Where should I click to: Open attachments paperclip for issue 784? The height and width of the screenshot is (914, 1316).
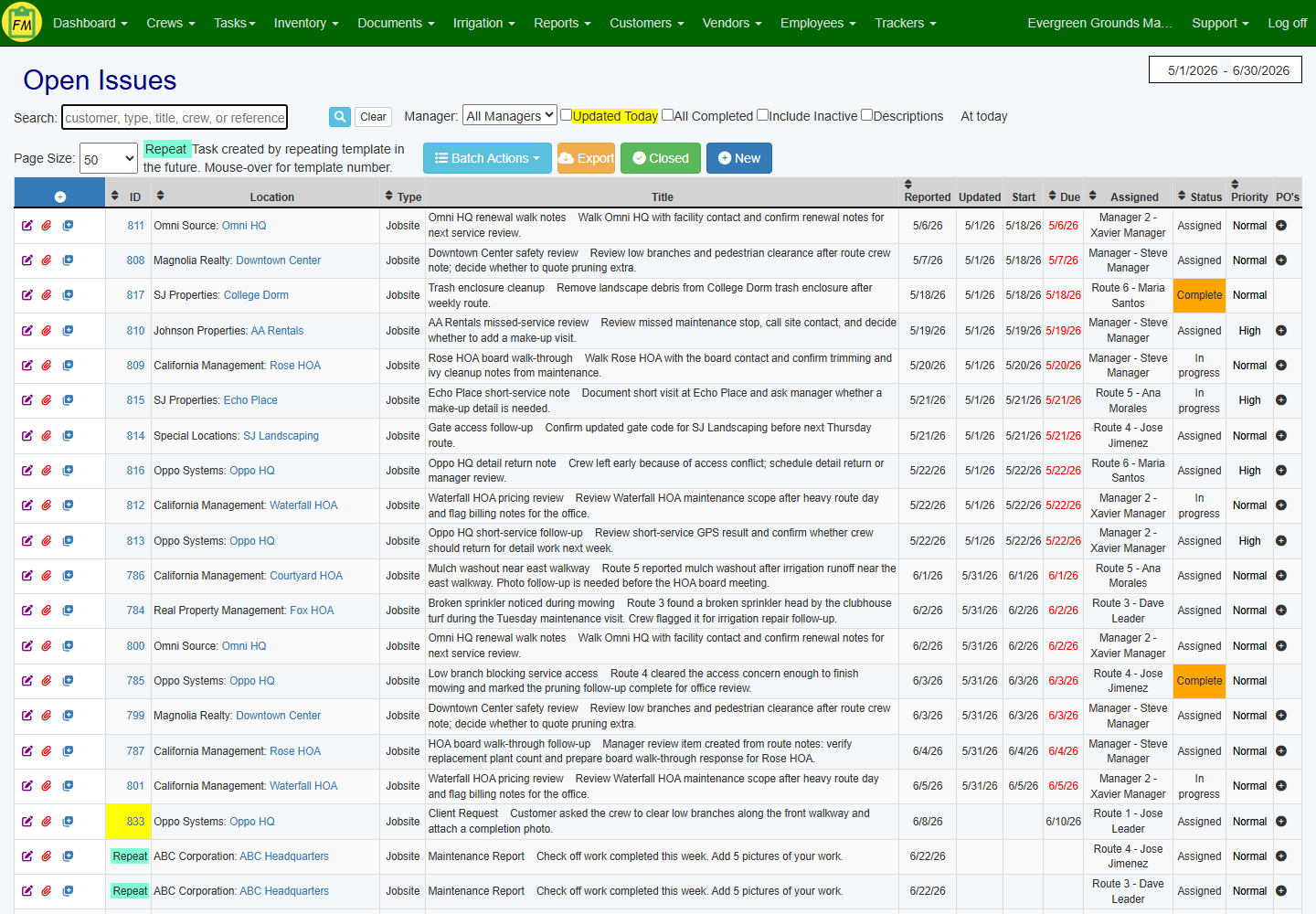47,611
